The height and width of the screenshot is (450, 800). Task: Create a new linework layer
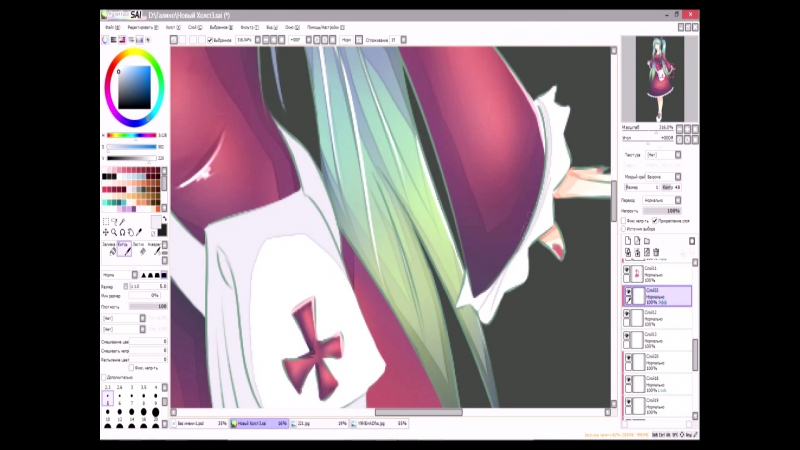pyautogui.click(x=637, y=241)
